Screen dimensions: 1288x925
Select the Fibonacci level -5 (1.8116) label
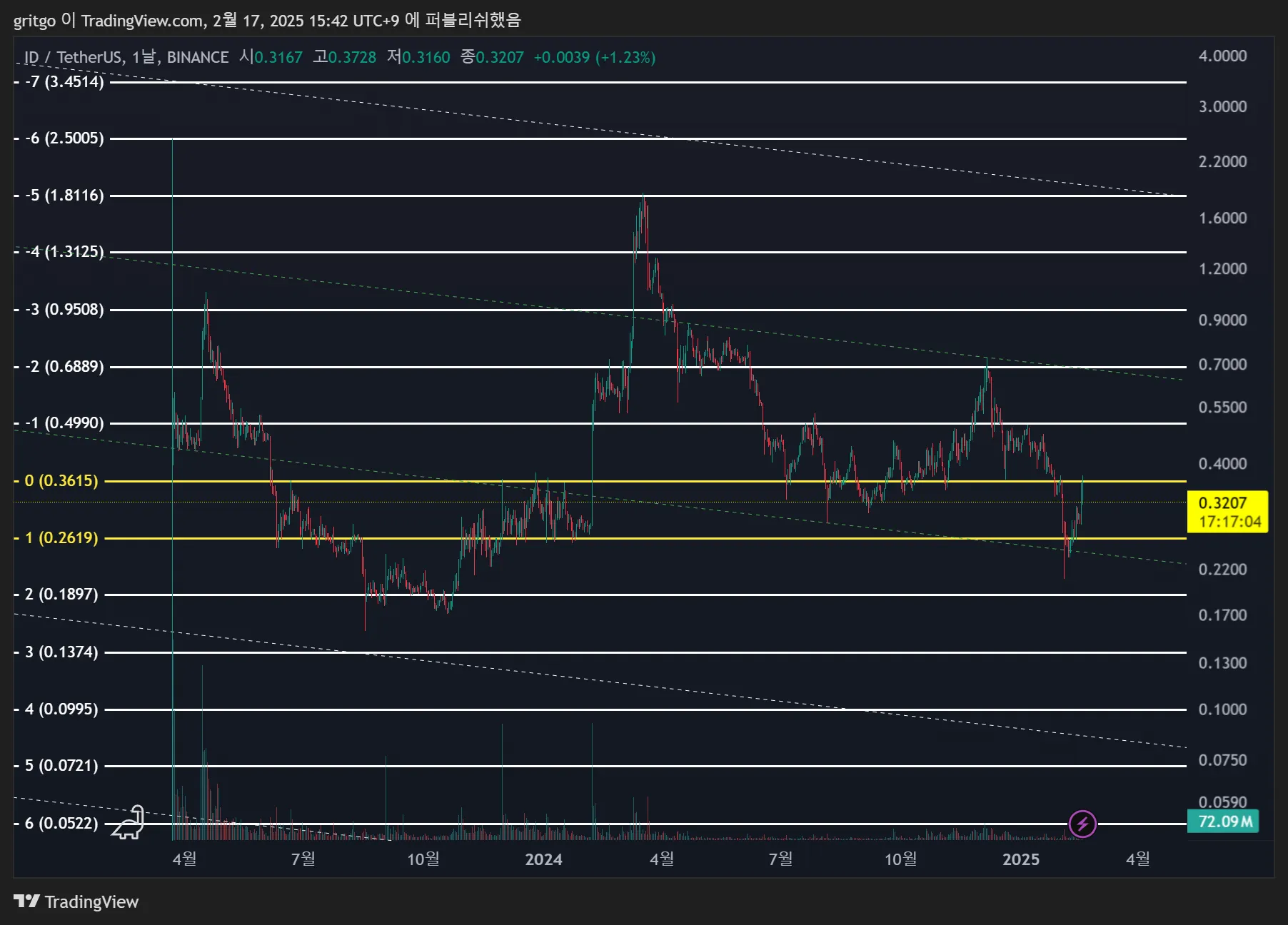point(64,195)
